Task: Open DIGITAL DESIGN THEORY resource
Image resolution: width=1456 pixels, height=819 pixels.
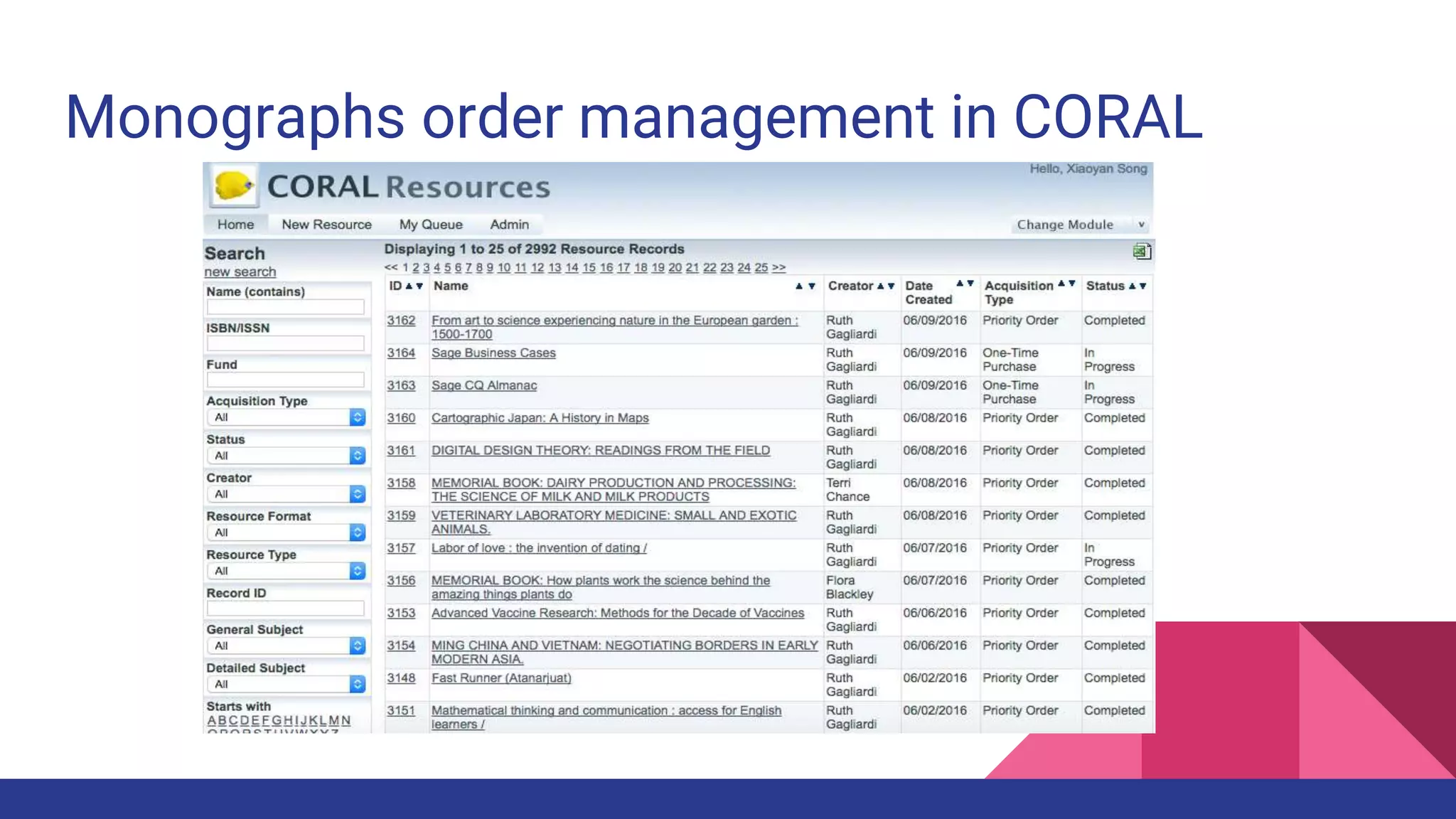Action: click(x=601, y=451)
